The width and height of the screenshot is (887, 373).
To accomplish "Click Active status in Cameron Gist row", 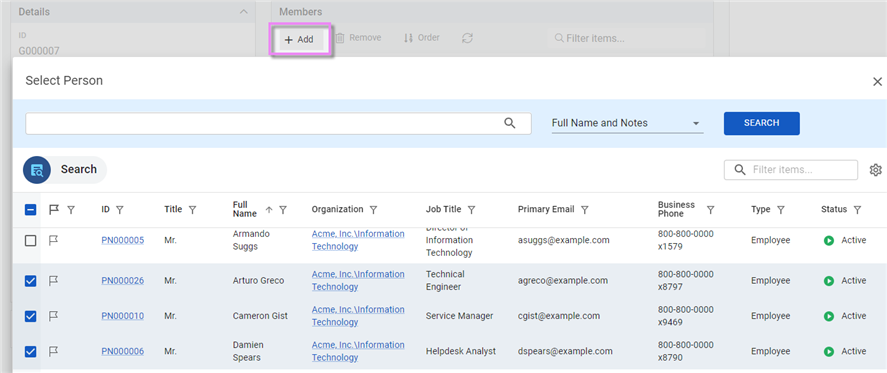I will pos(845,316).
